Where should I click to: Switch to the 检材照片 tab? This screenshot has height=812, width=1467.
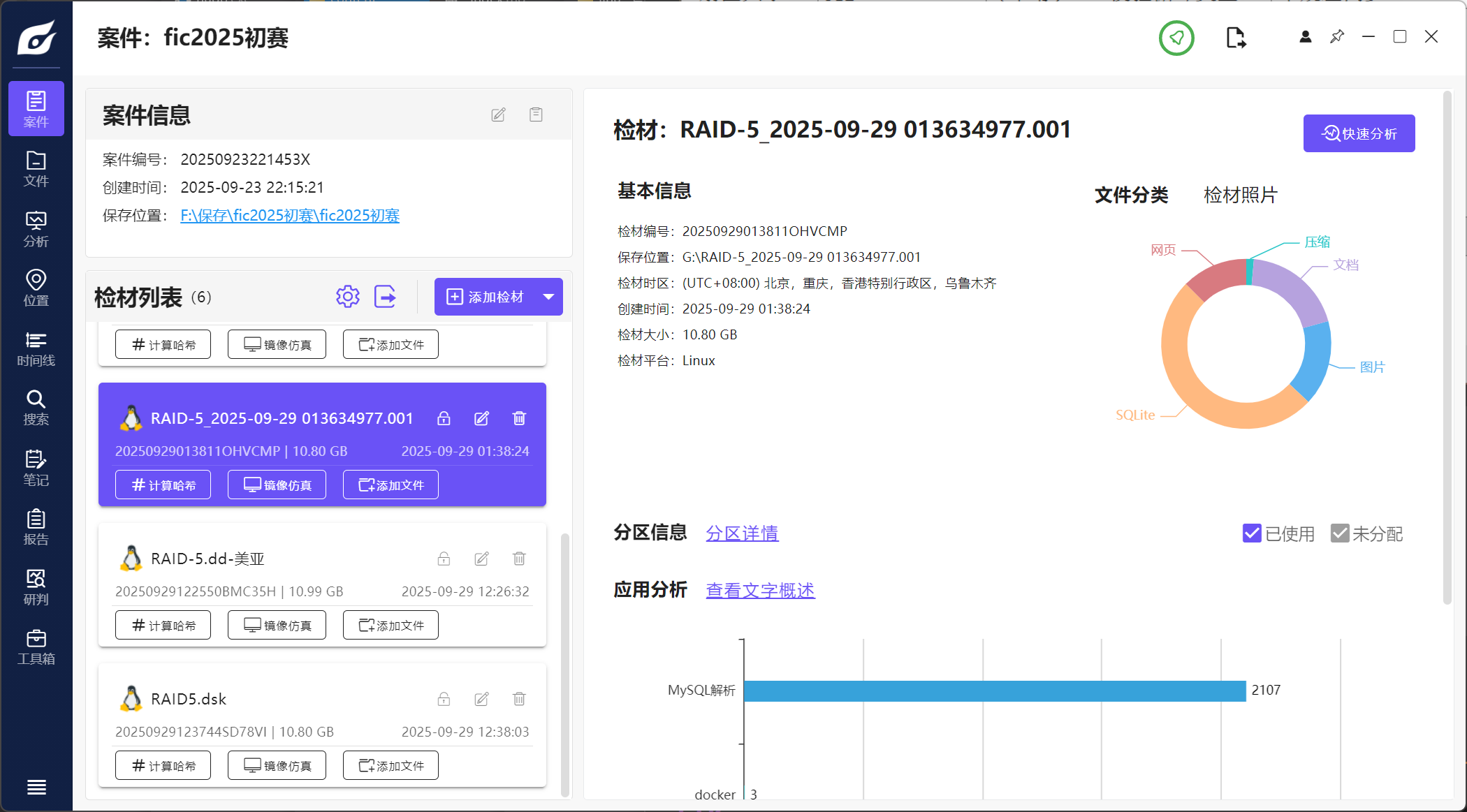[x=1240, y=195]
